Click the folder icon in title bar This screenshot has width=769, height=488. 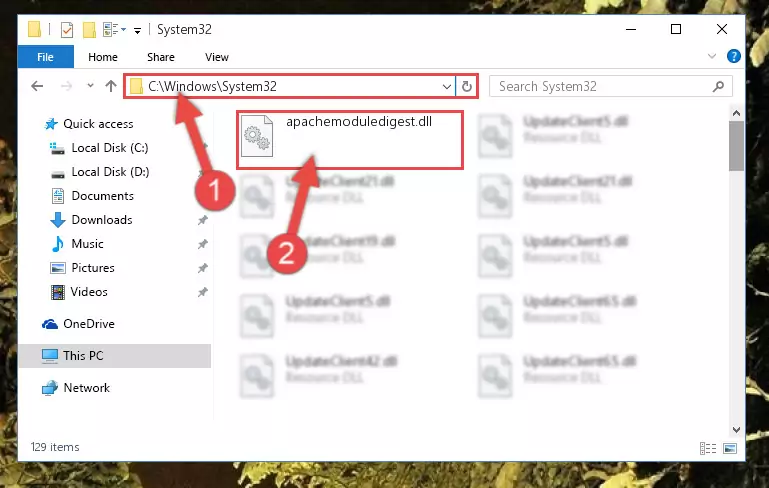34,29
